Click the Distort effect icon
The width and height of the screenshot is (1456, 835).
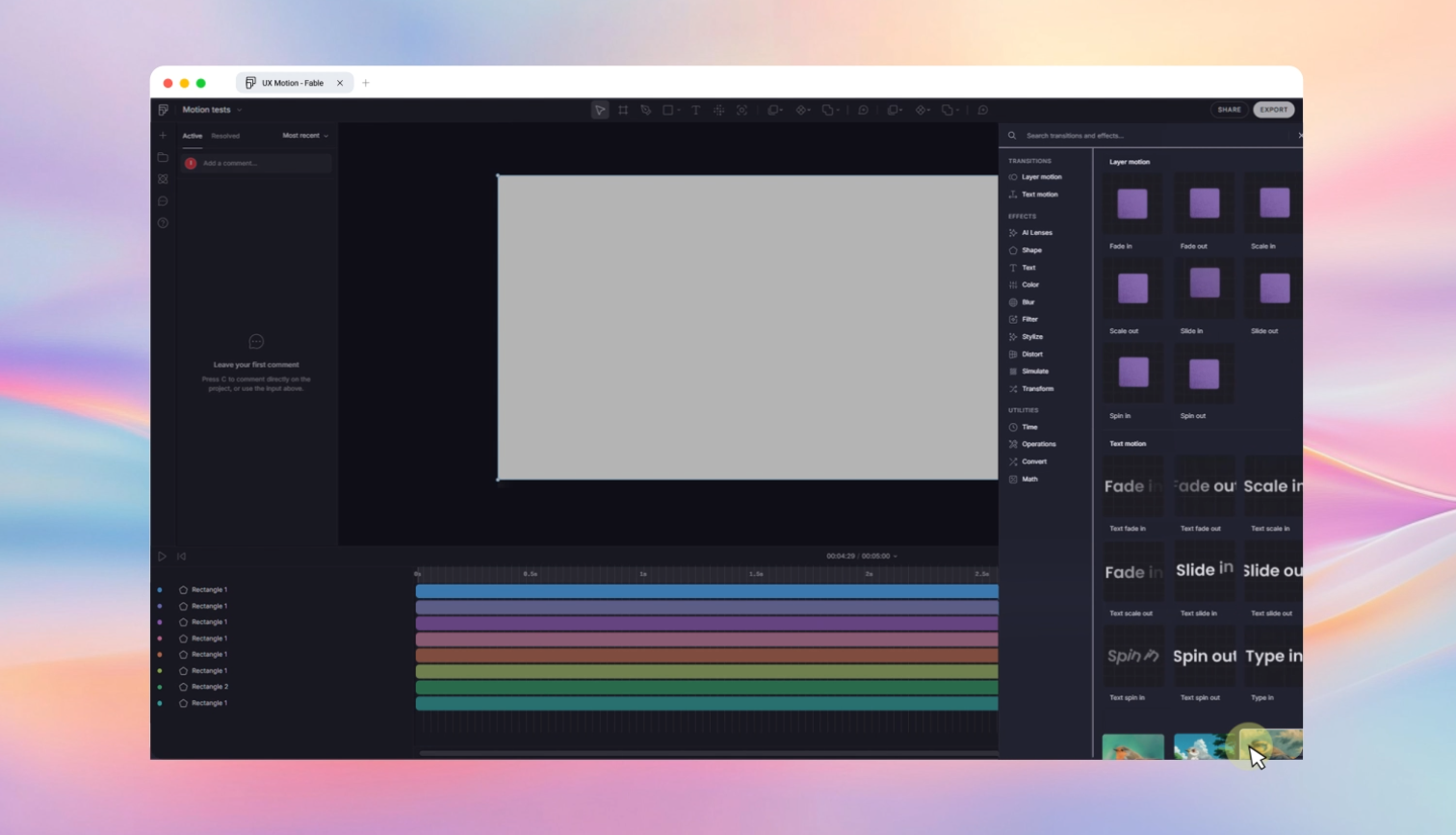pyautogui.click(x=1013, y=354)
